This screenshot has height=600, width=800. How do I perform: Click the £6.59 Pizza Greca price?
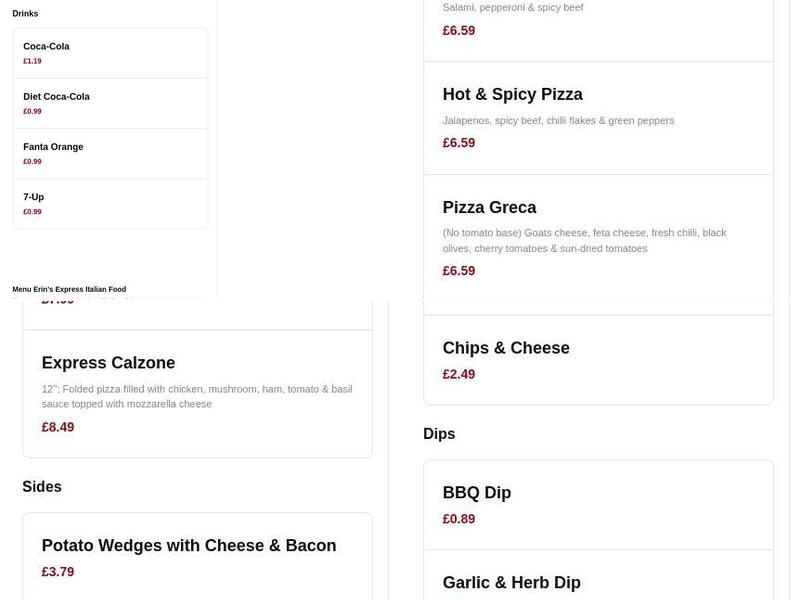459,270
